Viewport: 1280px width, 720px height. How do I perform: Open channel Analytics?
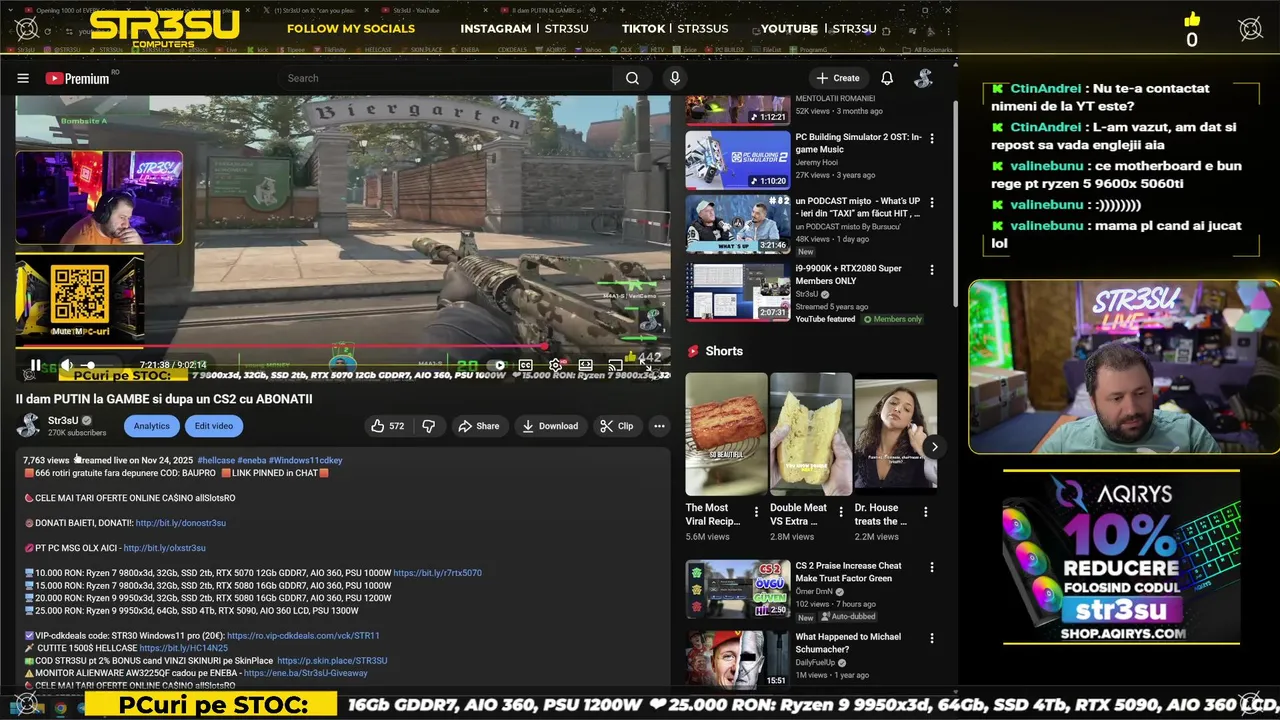point(152,426)
